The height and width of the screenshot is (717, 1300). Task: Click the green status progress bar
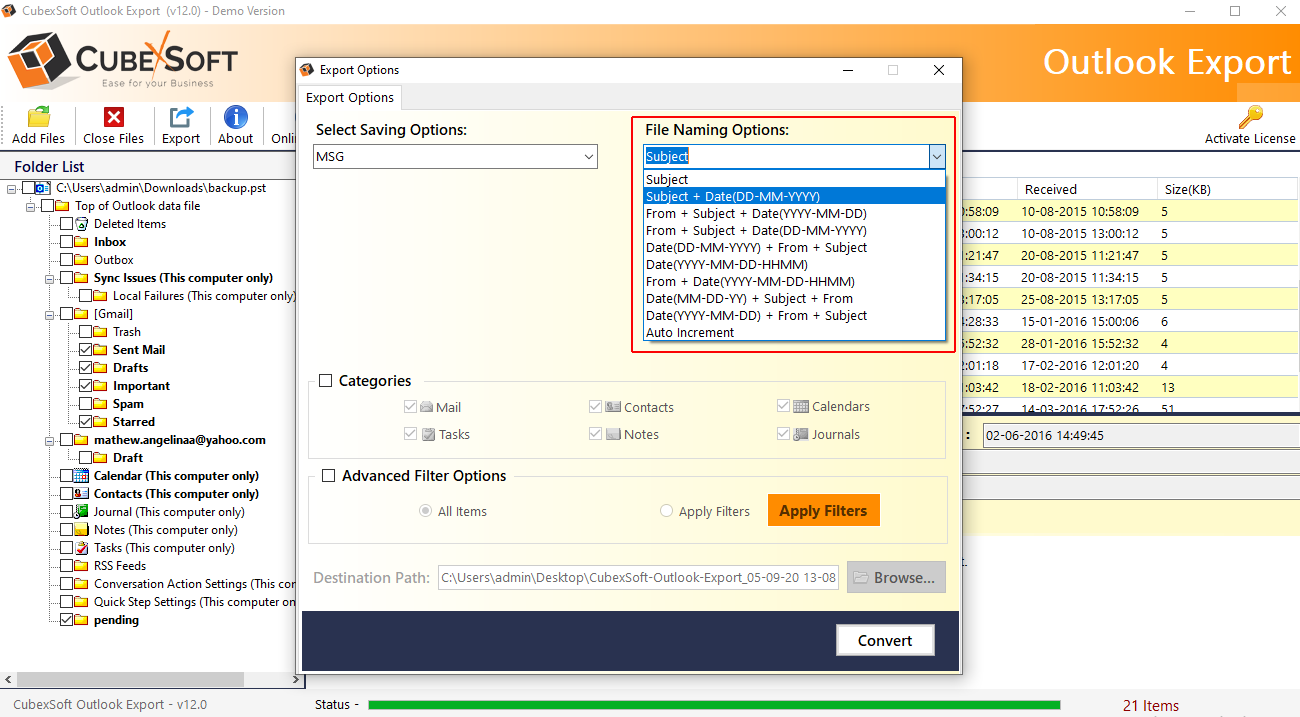point(714,705)
